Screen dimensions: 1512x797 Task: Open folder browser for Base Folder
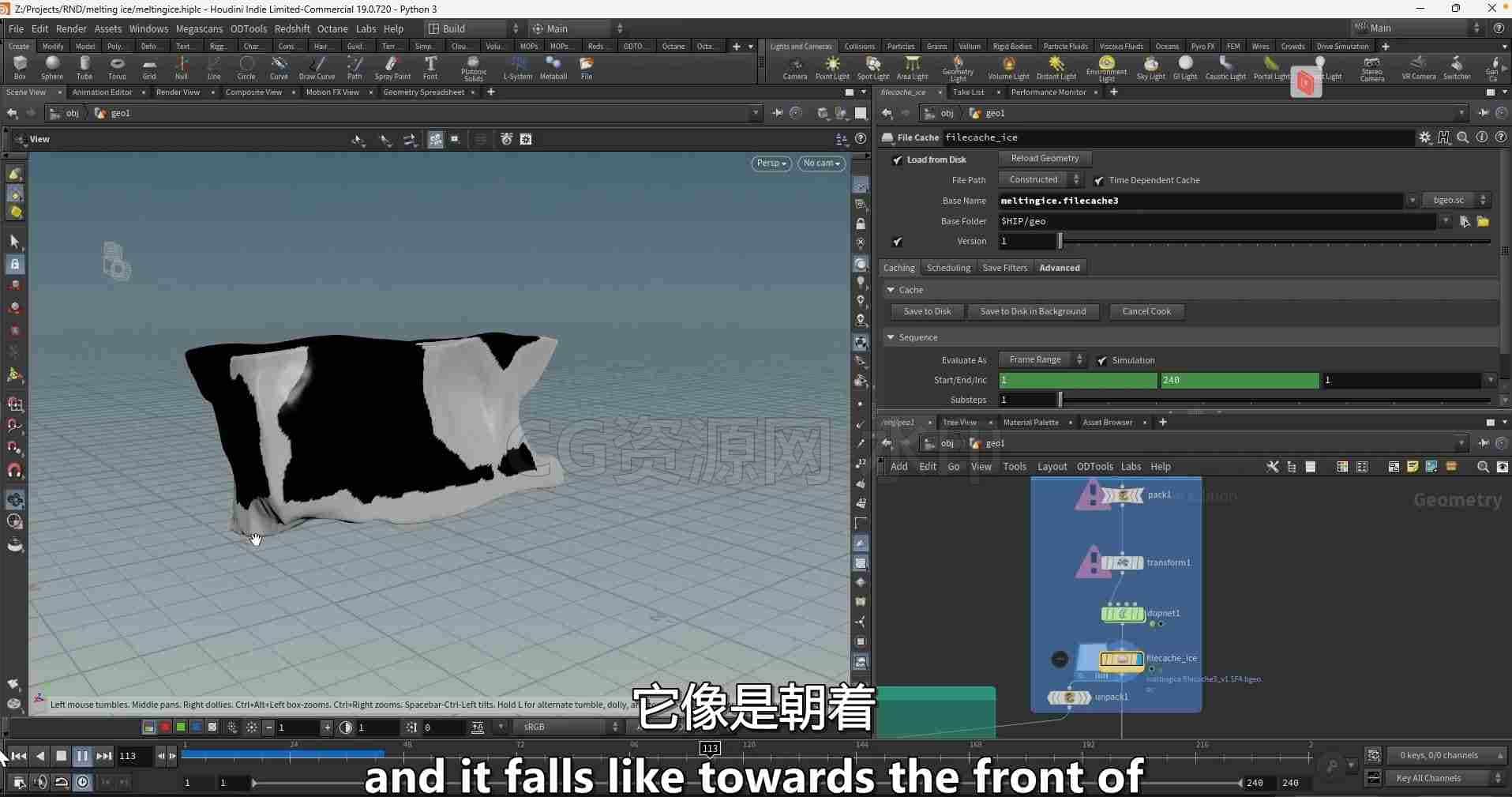(1483, 221)
